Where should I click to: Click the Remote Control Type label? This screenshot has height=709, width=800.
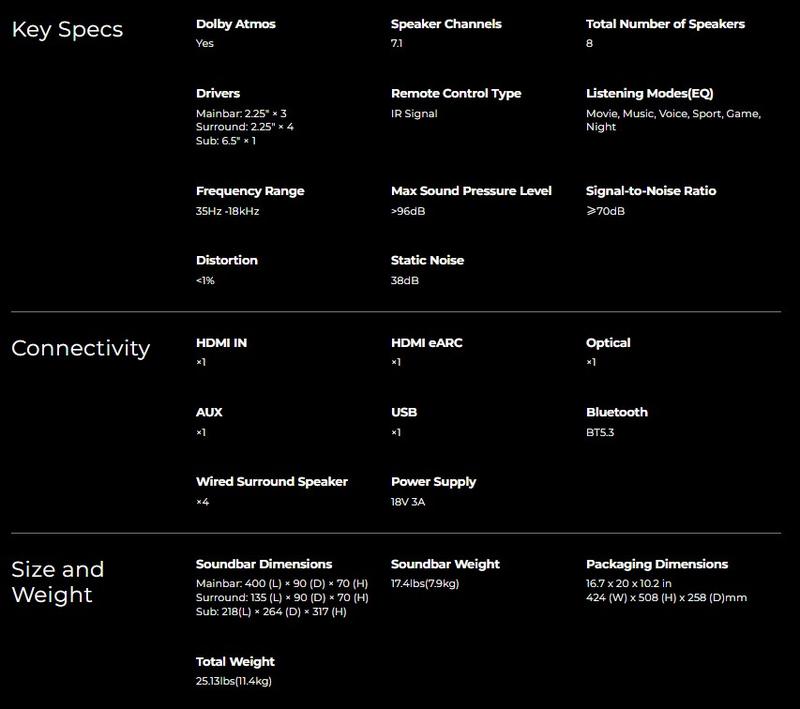click(x=456, y=93)
